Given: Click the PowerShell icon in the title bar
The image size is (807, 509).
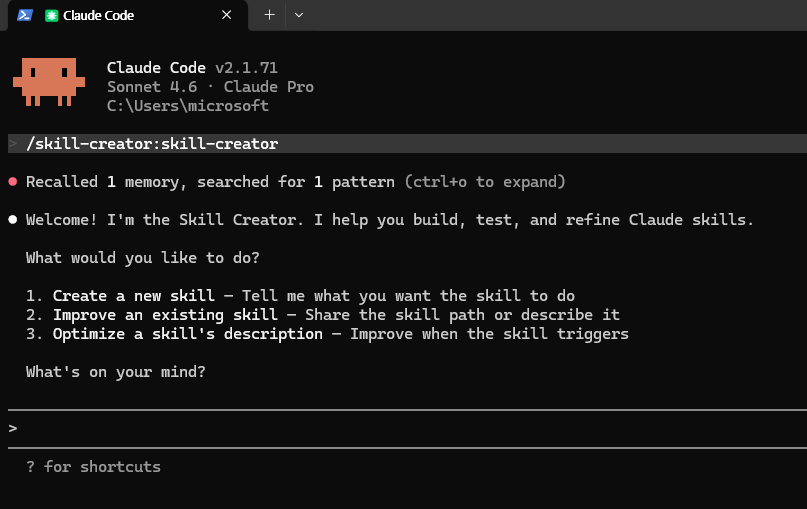Looking at the screenshot, I should [25, 15].
